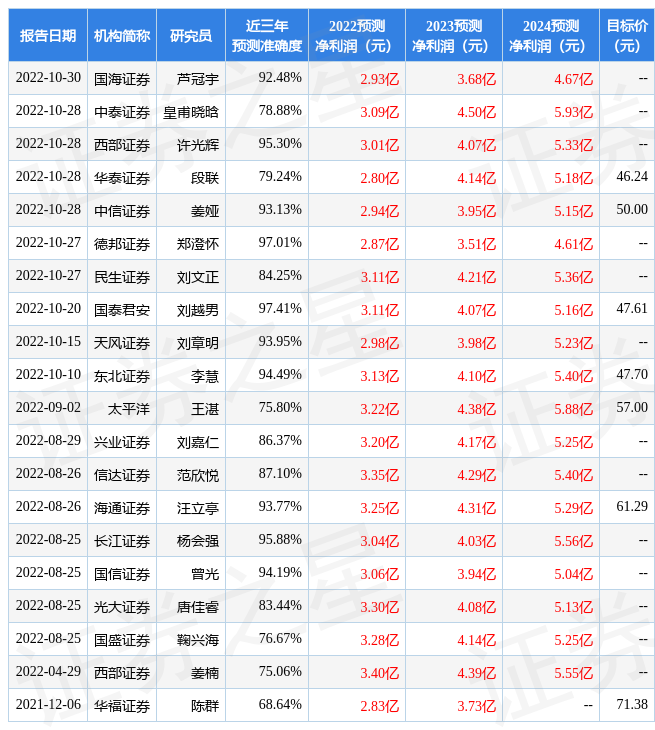Click the date 2021-12-06

(x=48, y=706)
